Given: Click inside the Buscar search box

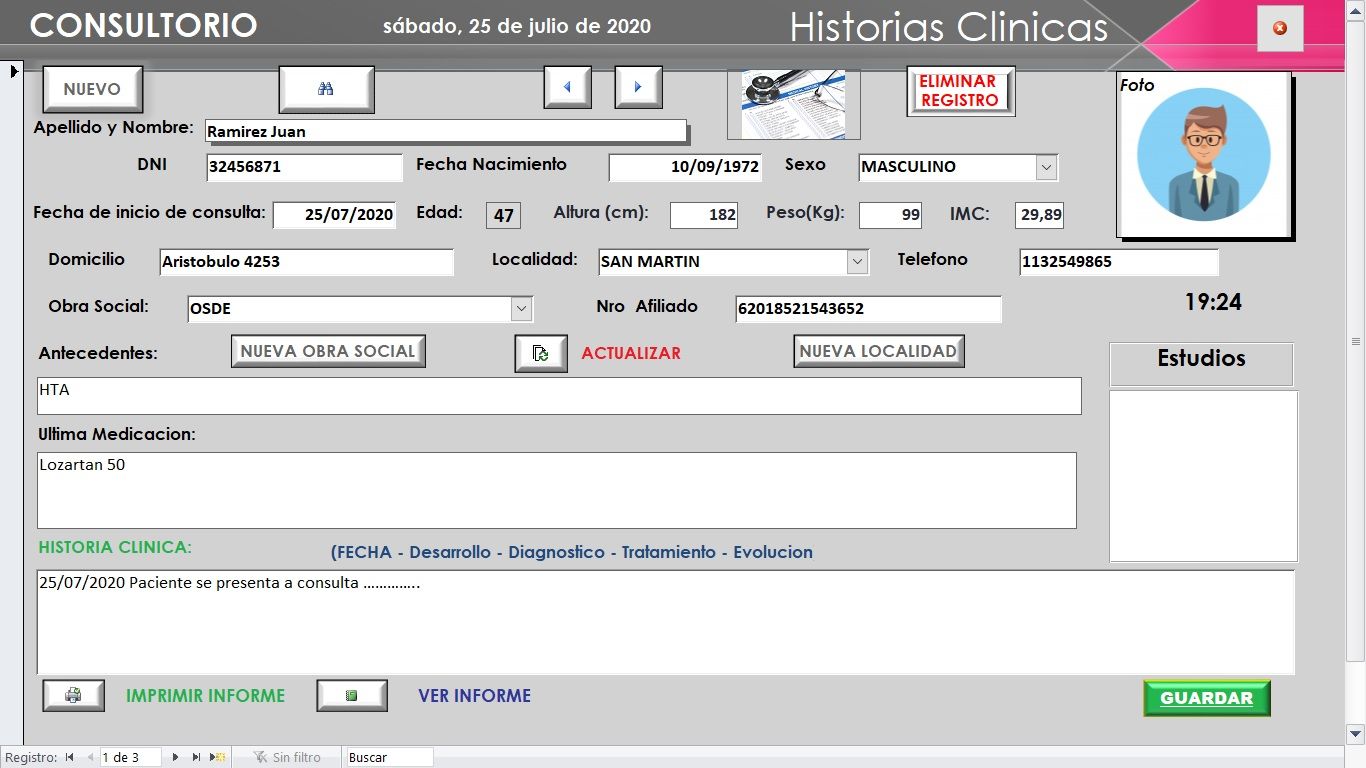Looking at the screenshot, I should [x=388, y=757].
